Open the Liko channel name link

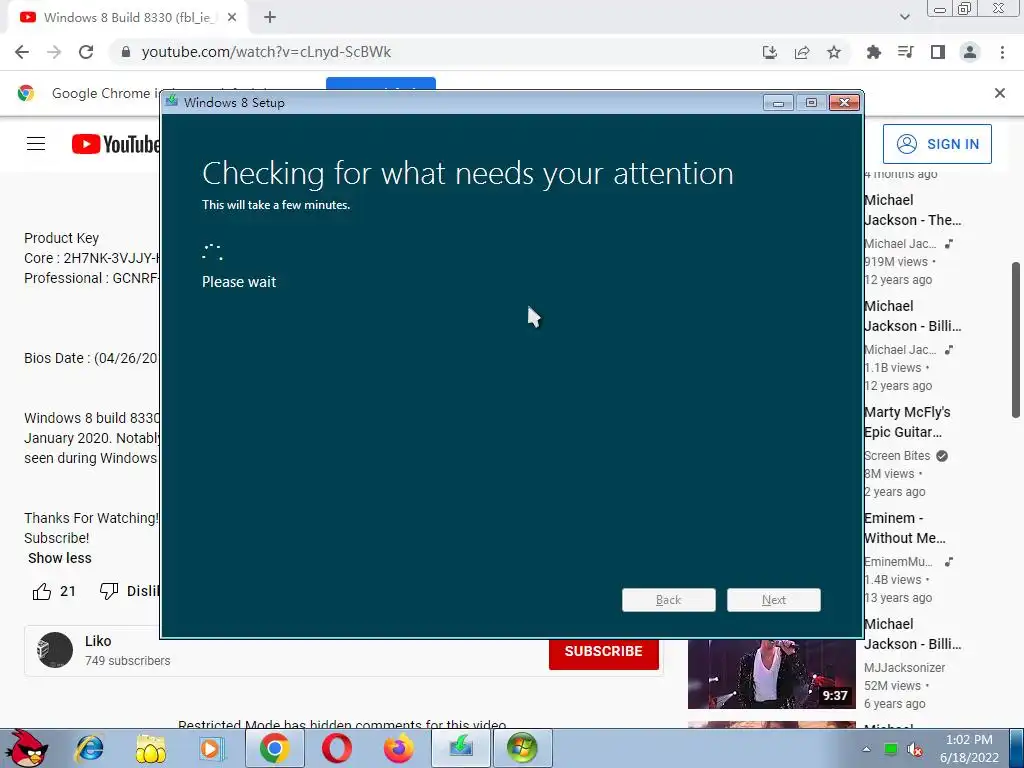click(x=98, y=641)
